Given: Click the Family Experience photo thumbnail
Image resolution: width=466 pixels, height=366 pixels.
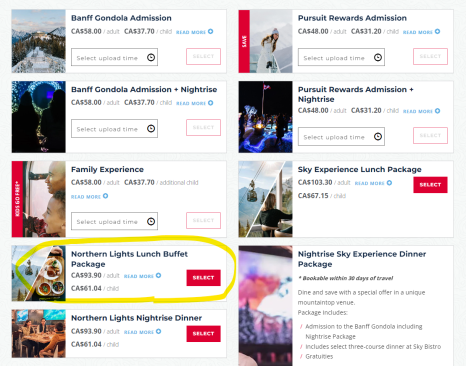Looking at the screenshot, I should coord(39,199).
